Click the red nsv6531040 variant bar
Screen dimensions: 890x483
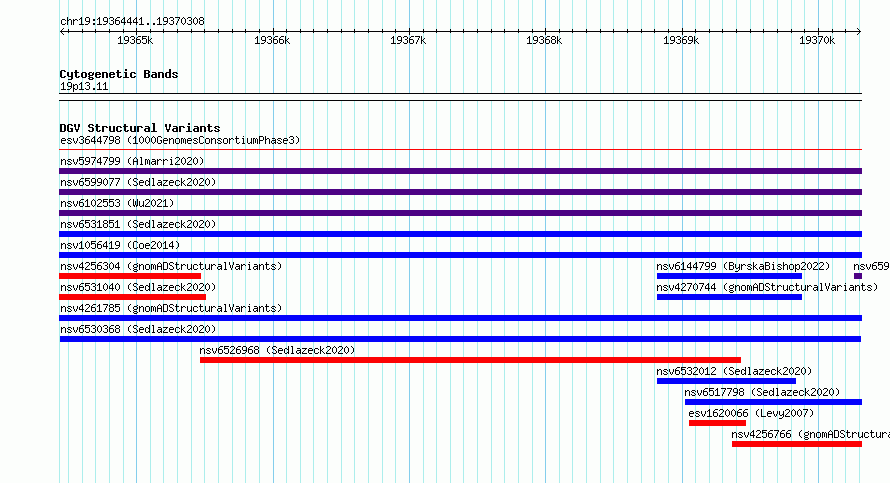tap(133, 297)
